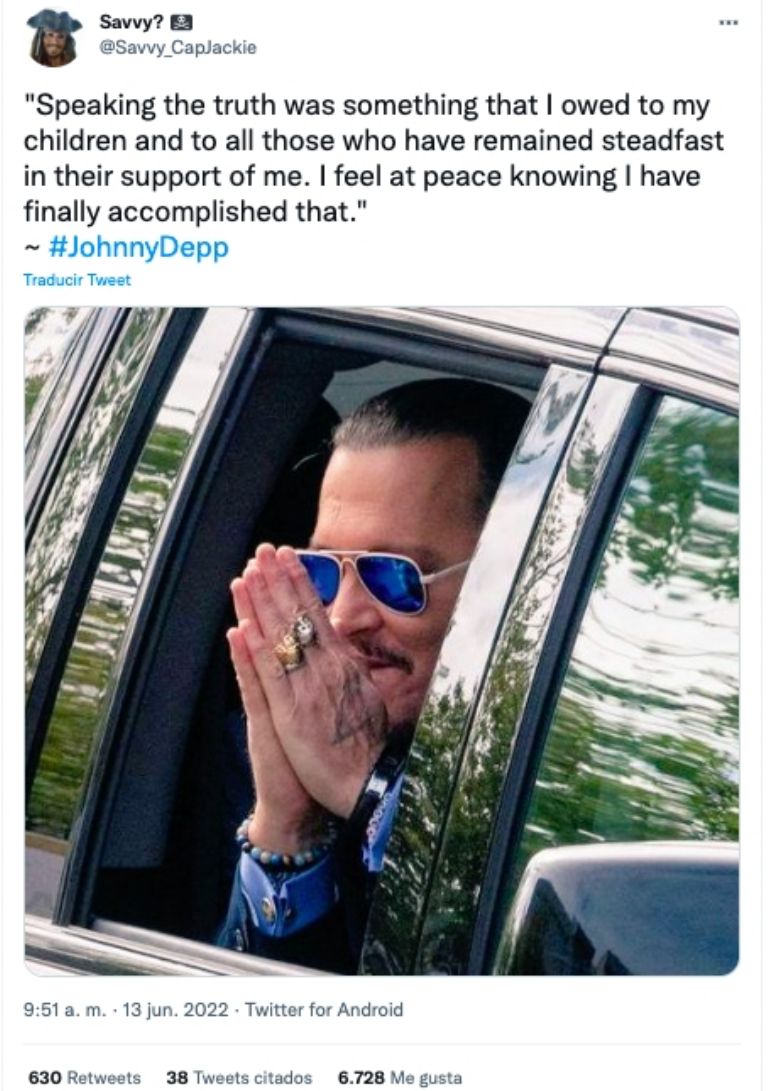Image resolution: width=768 pixels, height=1091 pixels.
Task: Open the three-dot more options menu
Action: pos(729,23)
